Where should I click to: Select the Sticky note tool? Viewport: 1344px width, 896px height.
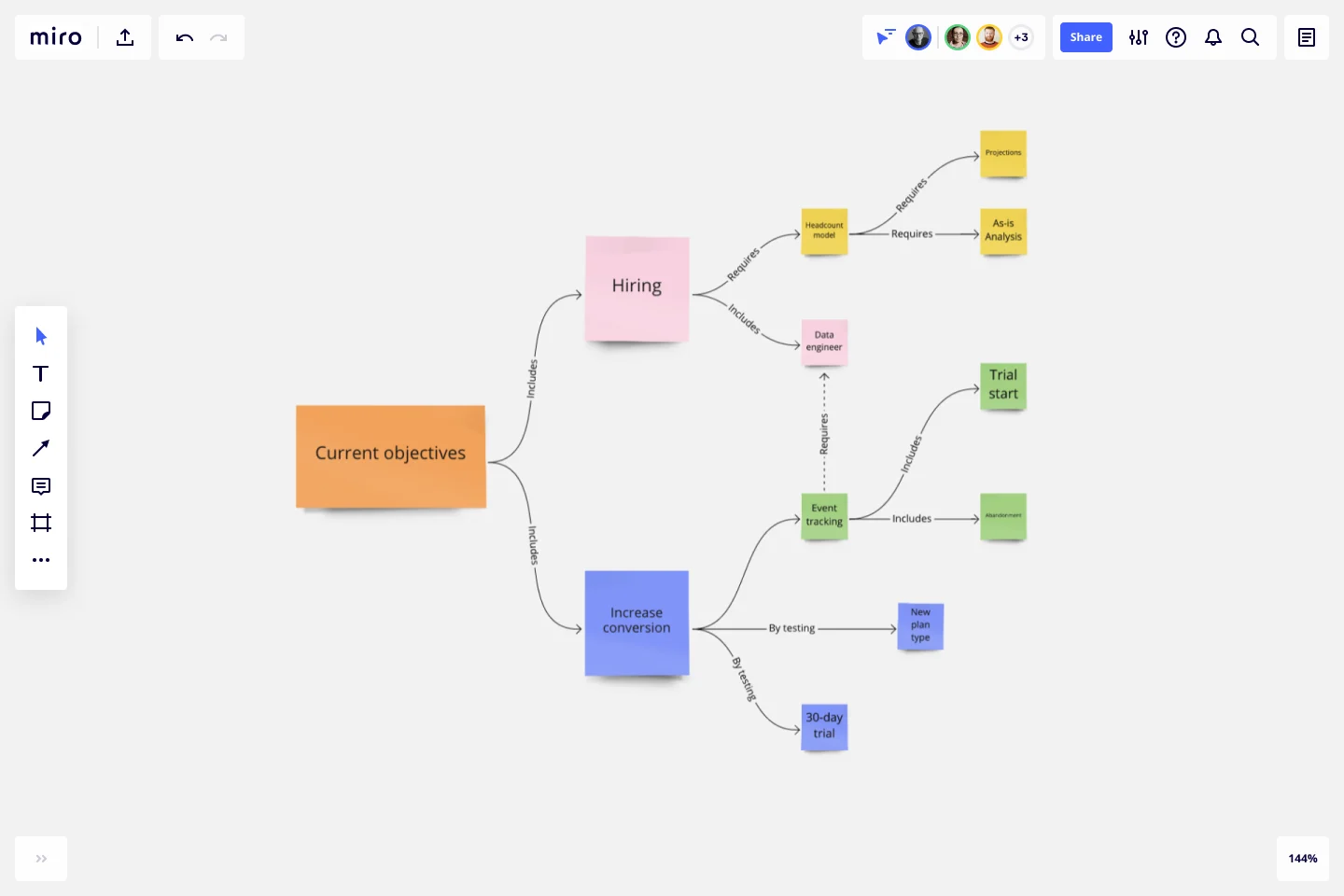(41, 411)
